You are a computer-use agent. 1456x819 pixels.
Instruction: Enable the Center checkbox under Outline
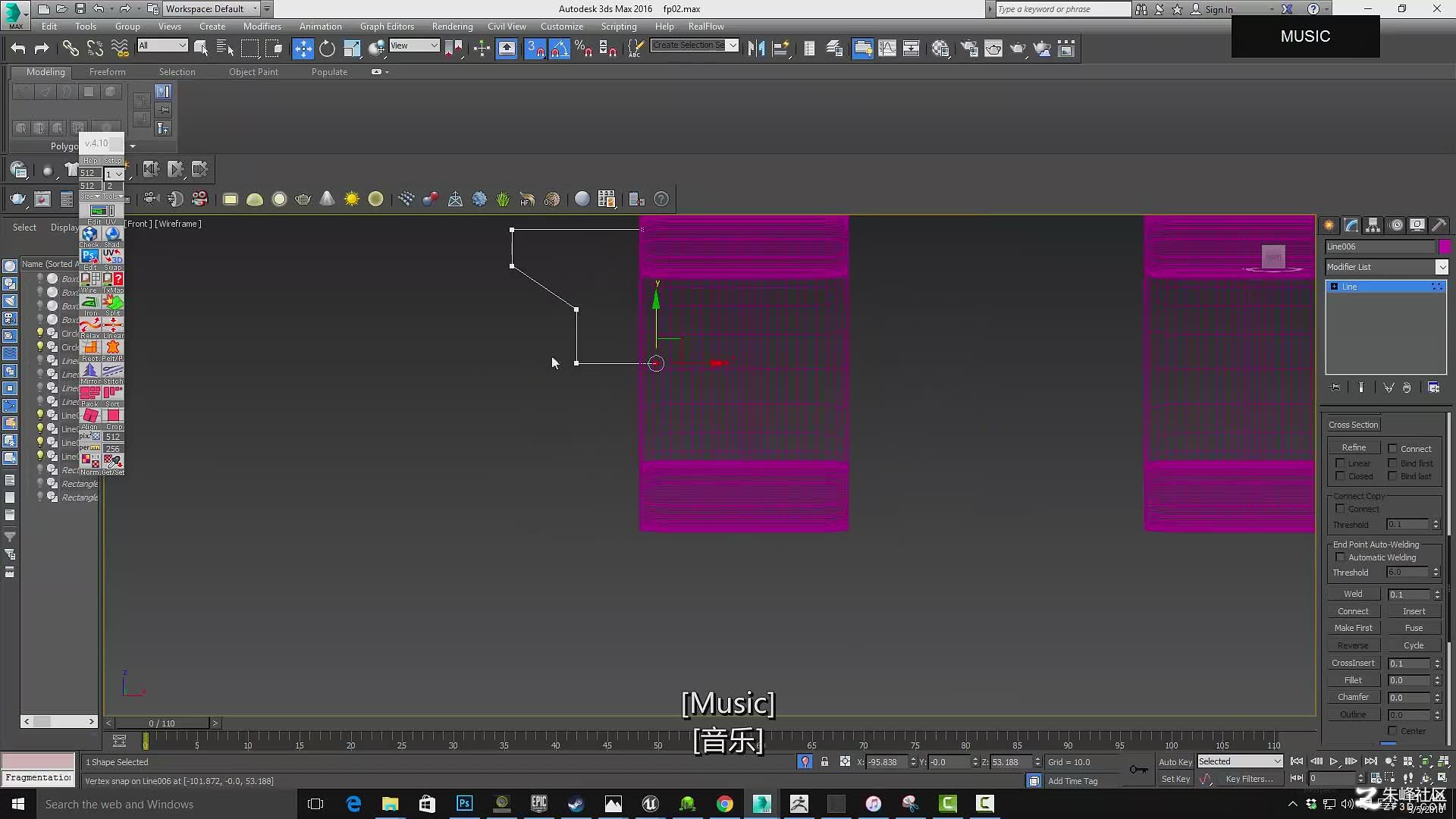click(x=1392, y=731)
